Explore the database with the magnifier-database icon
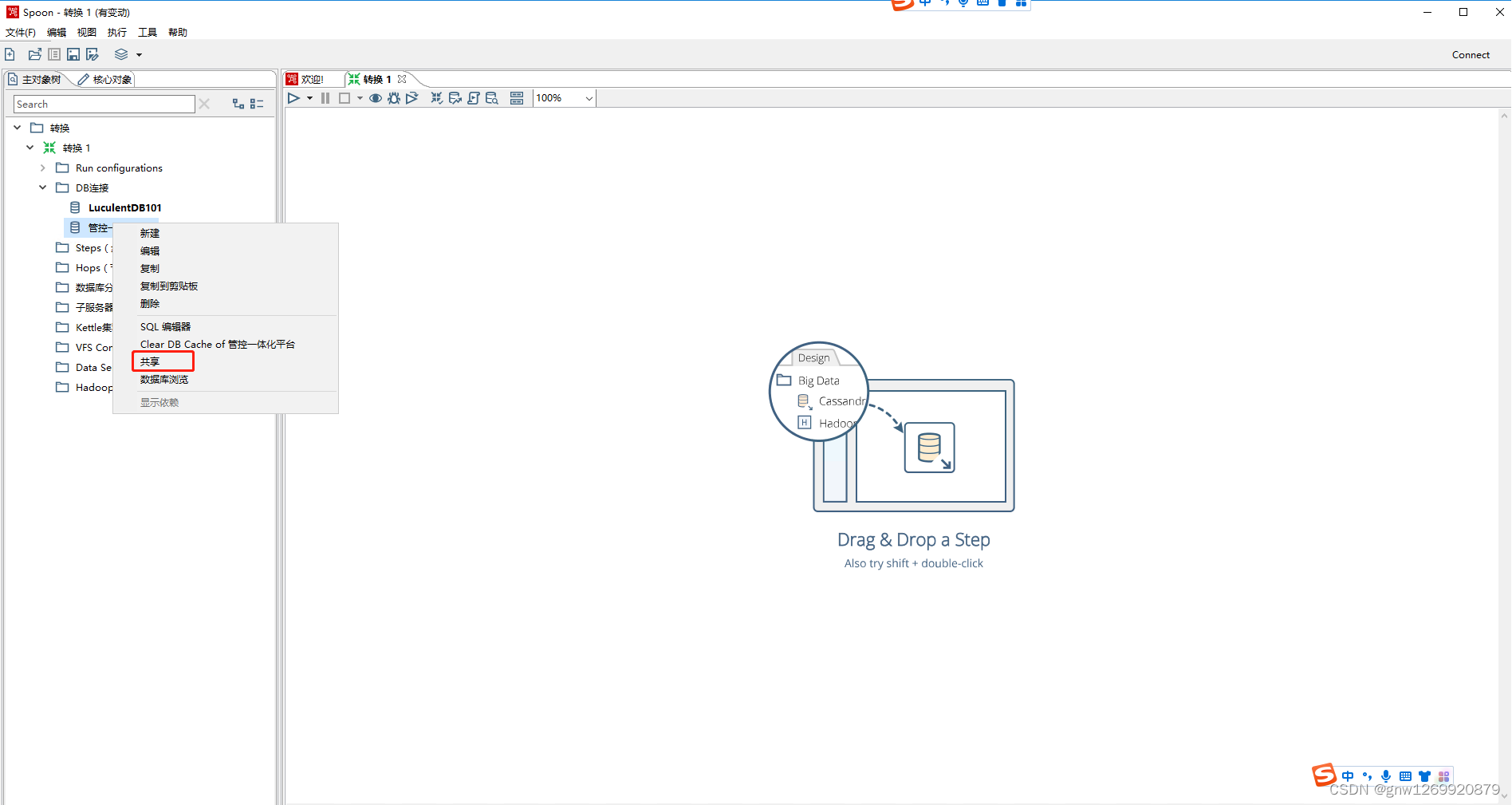Viewport: 1512px width, 805px height. point(492,97)
